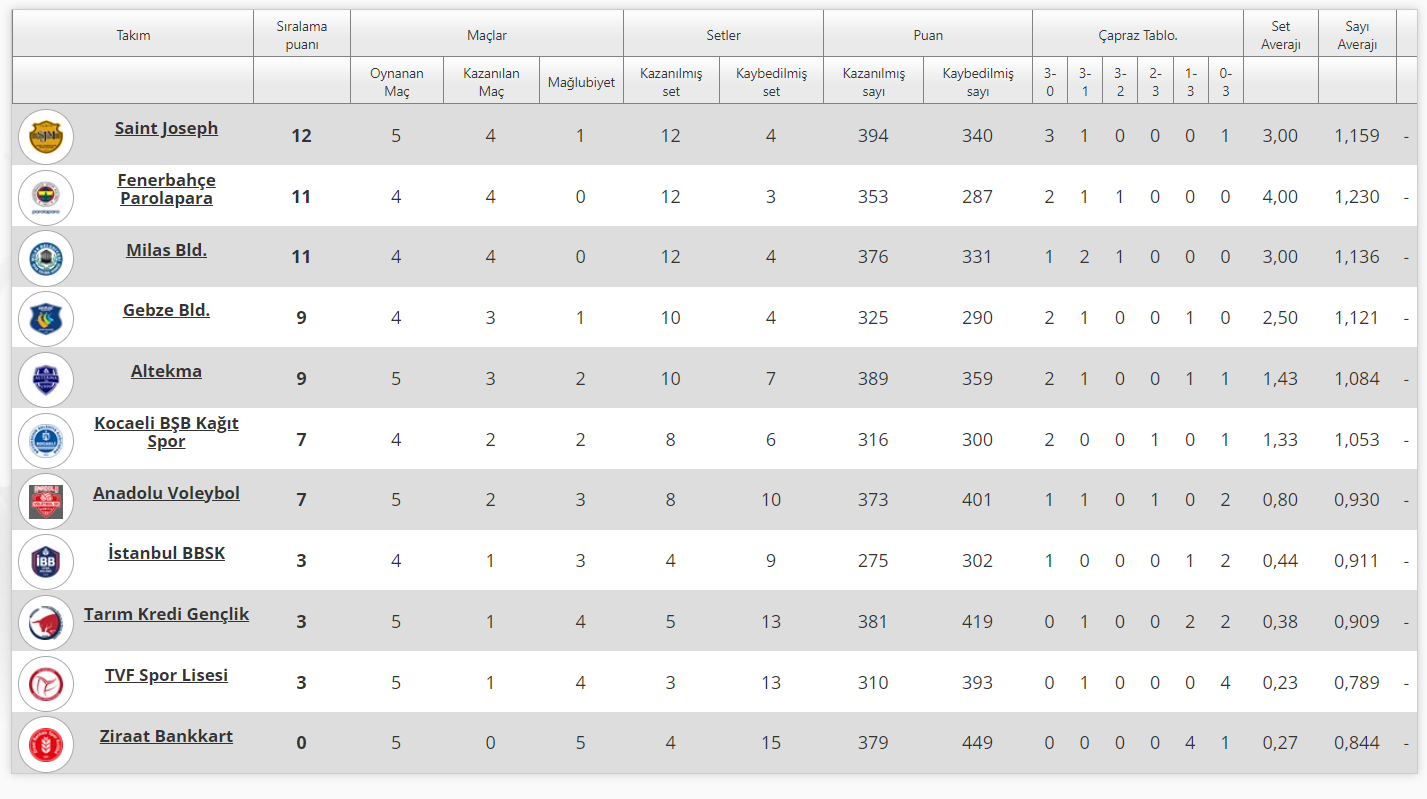The width and height of the screenshot is (1427, 799).
Task: Click the Takım column header
Action: (x=133, y=35)
